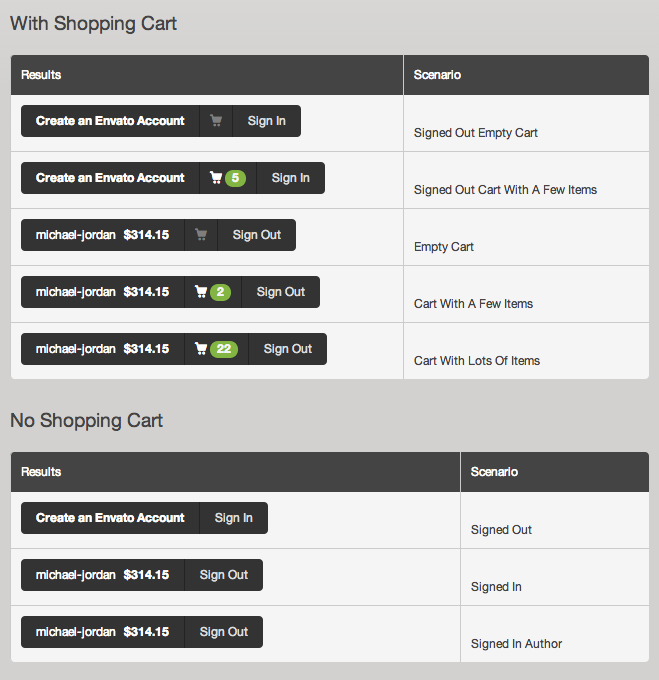
Task: Click Sign Out next to the 22-item cart
Action: [x=288, y=349]
